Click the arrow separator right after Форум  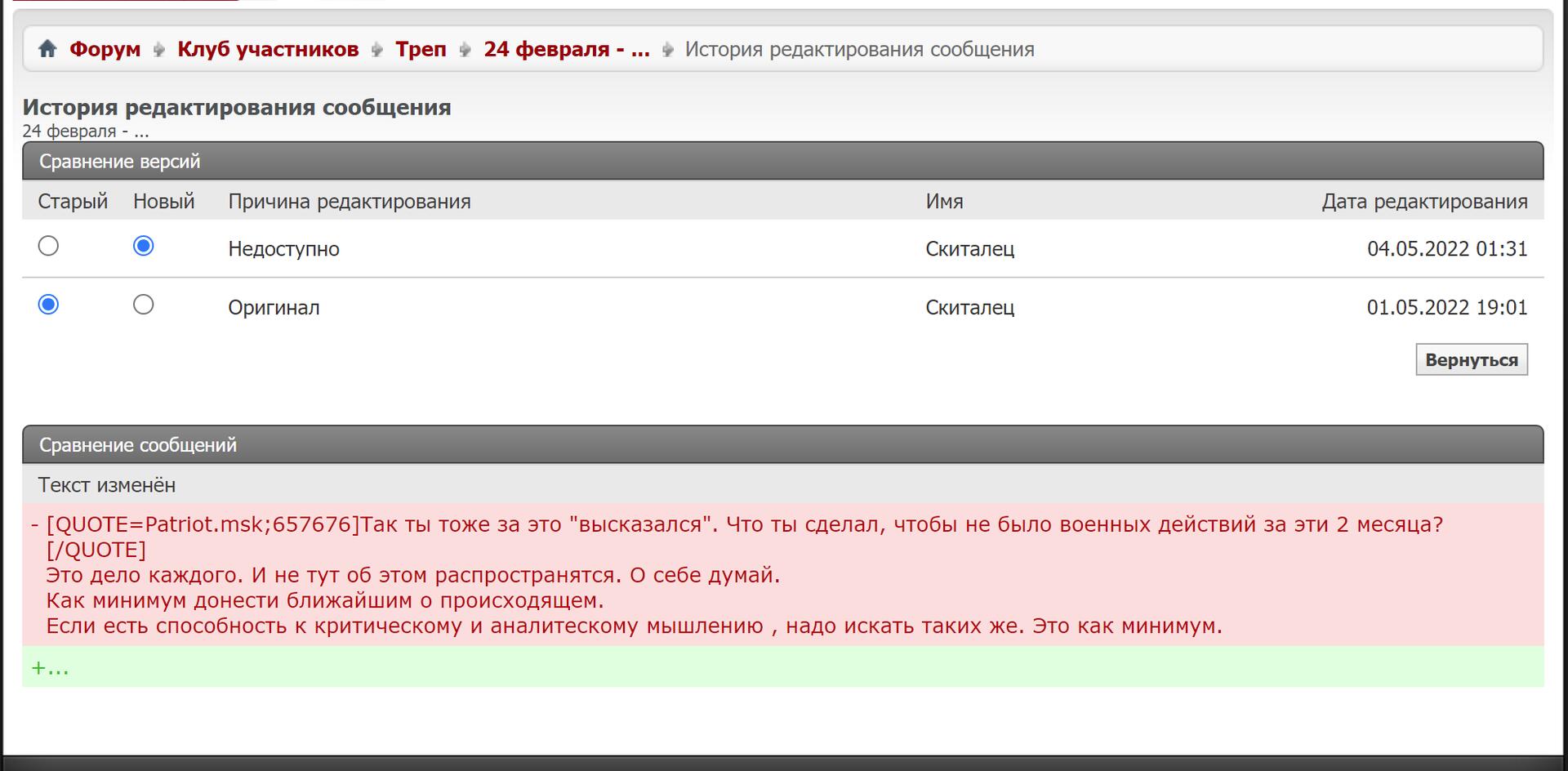[159, 50]
